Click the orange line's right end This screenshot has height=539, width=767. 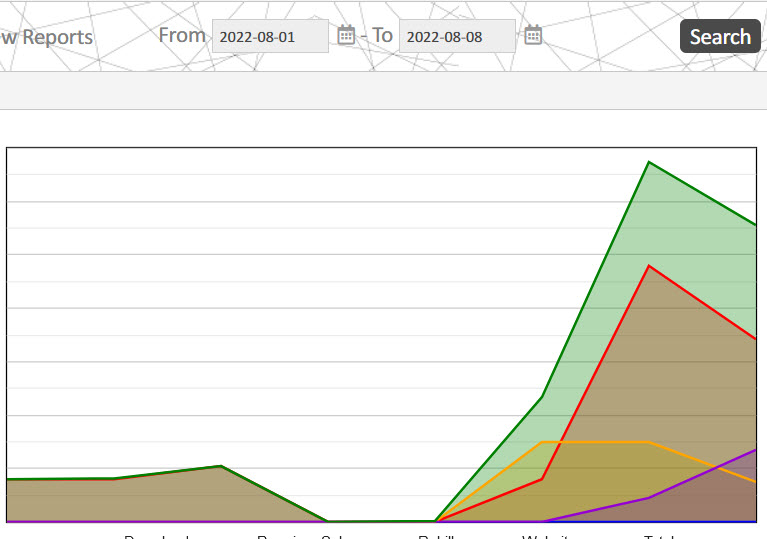click(x=753, y=481)
